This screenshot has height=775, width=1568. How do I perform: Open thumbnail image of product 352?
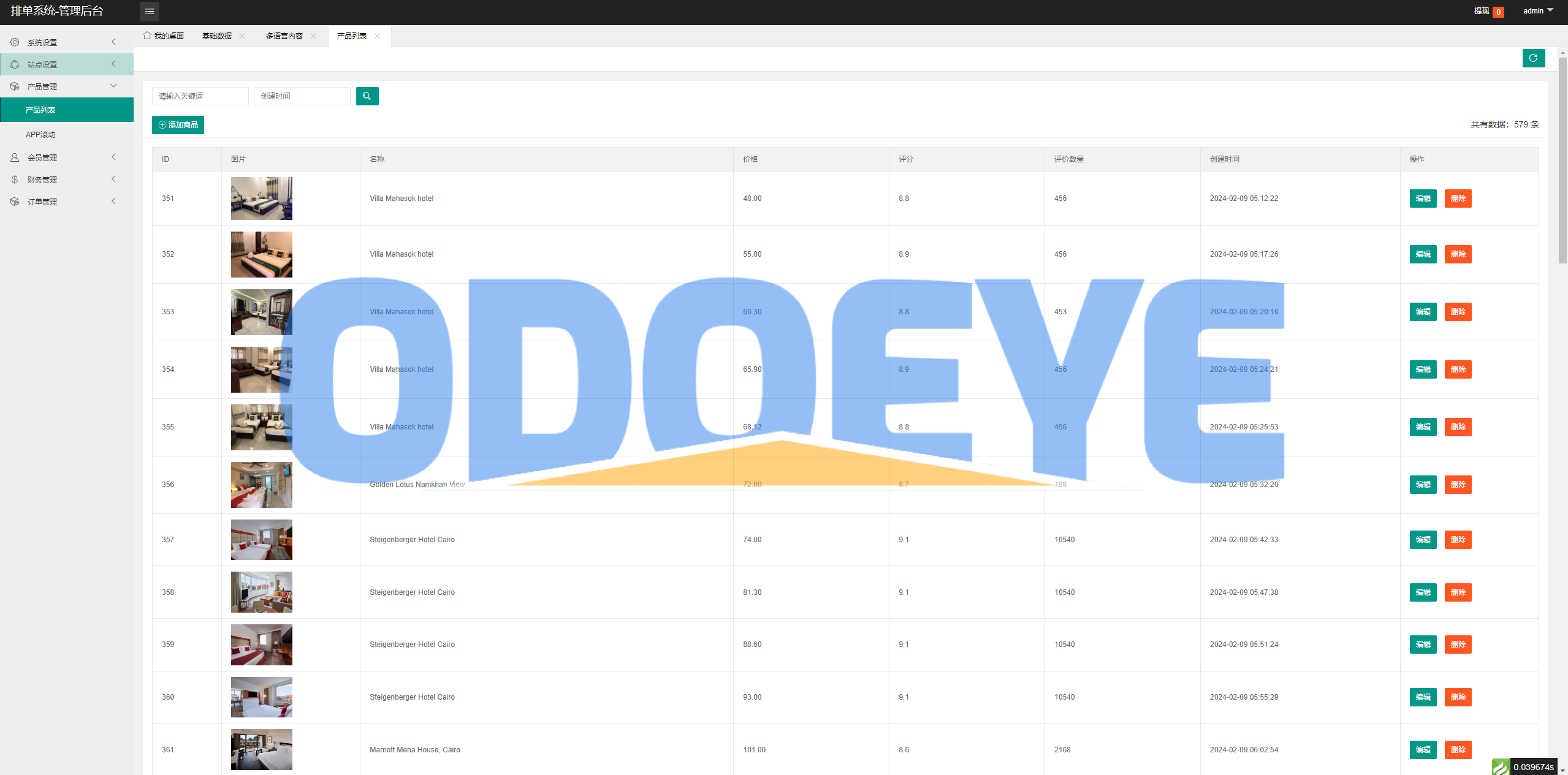click(x=262, y=254)
